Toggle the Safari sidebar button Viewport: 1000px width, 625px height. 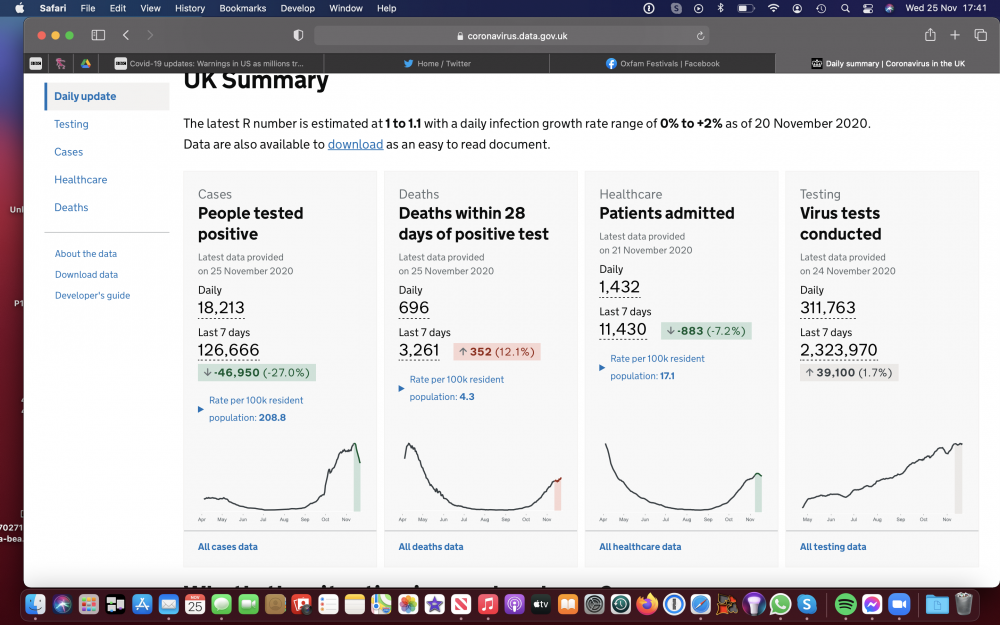point(98,35)
